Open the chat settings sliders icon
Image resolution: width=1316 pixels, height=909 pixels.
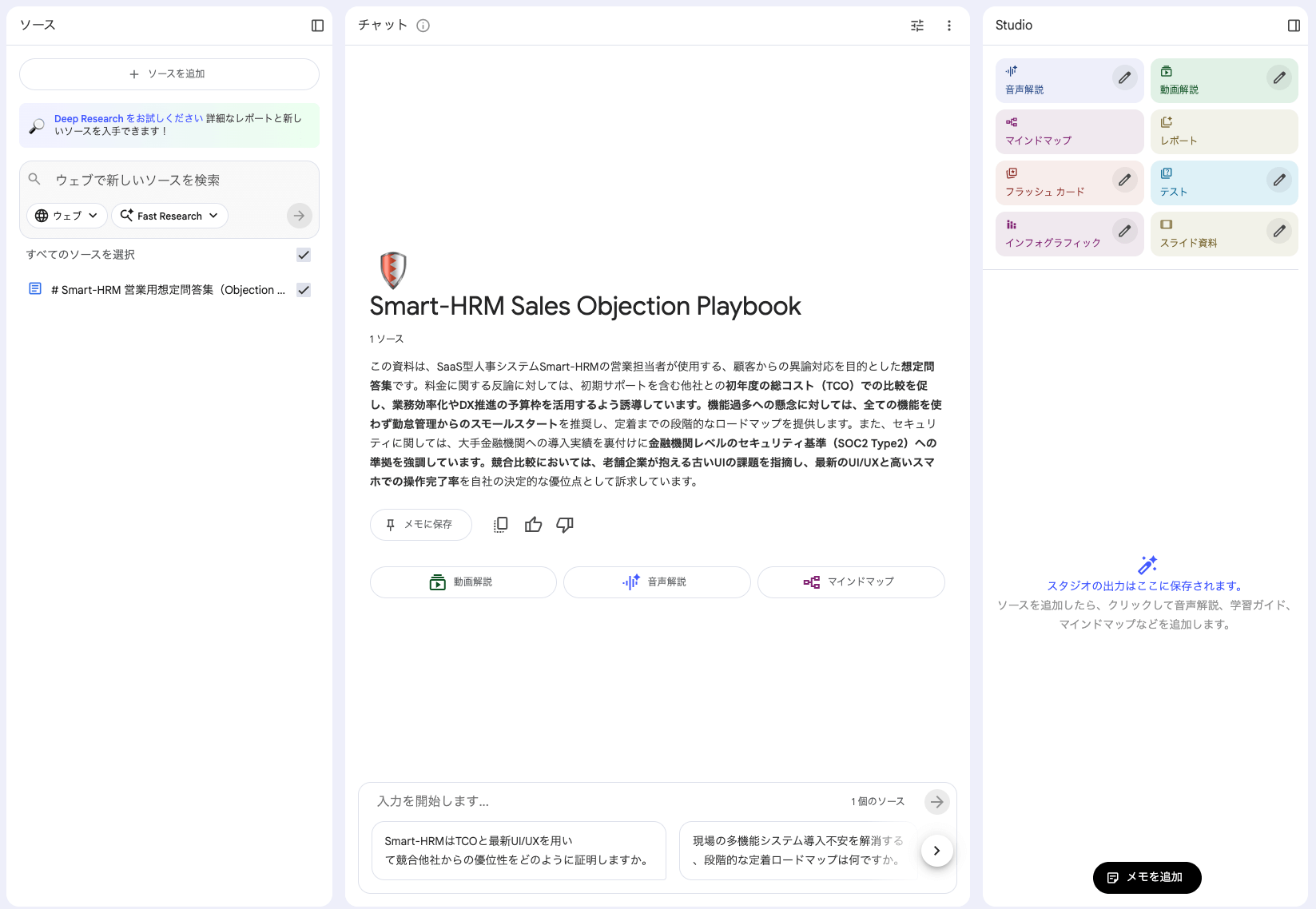click(x=916, y=26)
